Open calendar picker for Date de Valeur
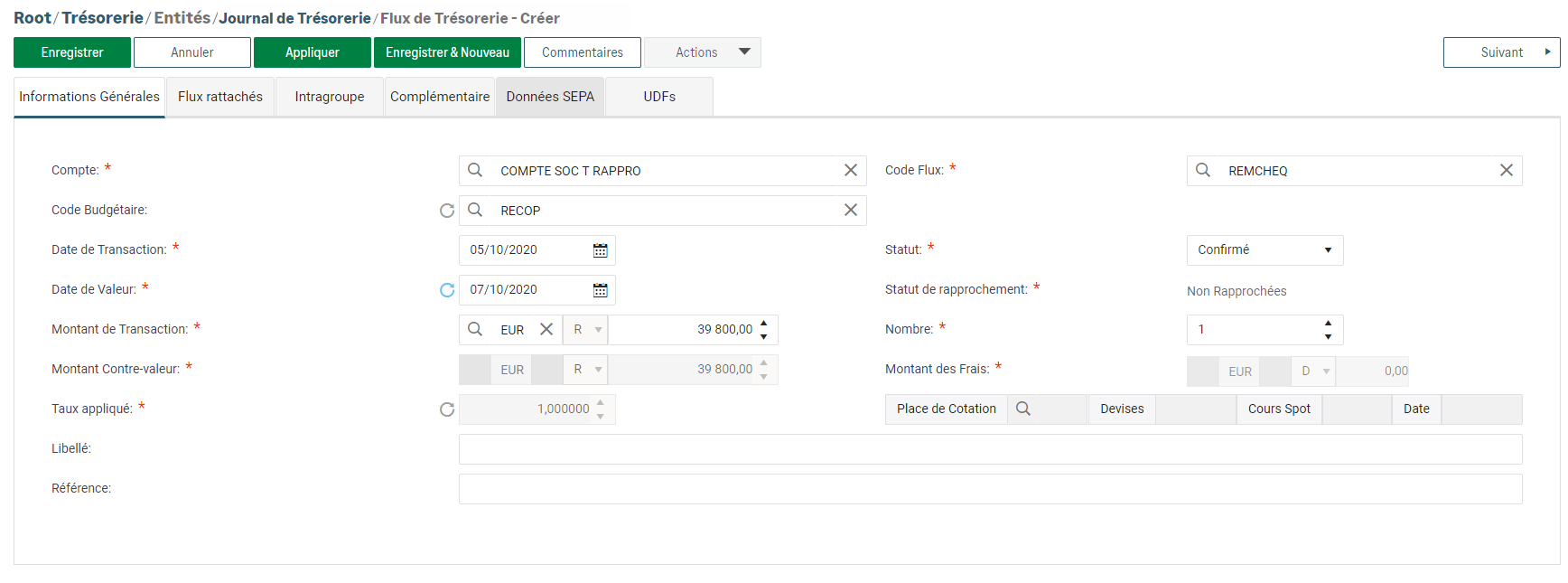 click(x=600, y=290)
